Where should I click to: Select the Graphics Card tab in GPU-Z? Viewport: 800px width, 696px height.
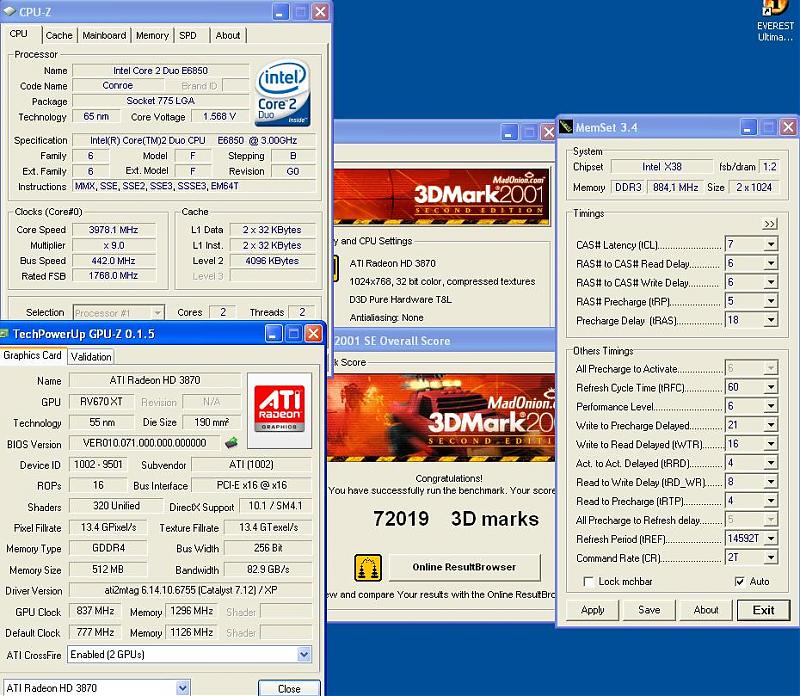(32, 355)
